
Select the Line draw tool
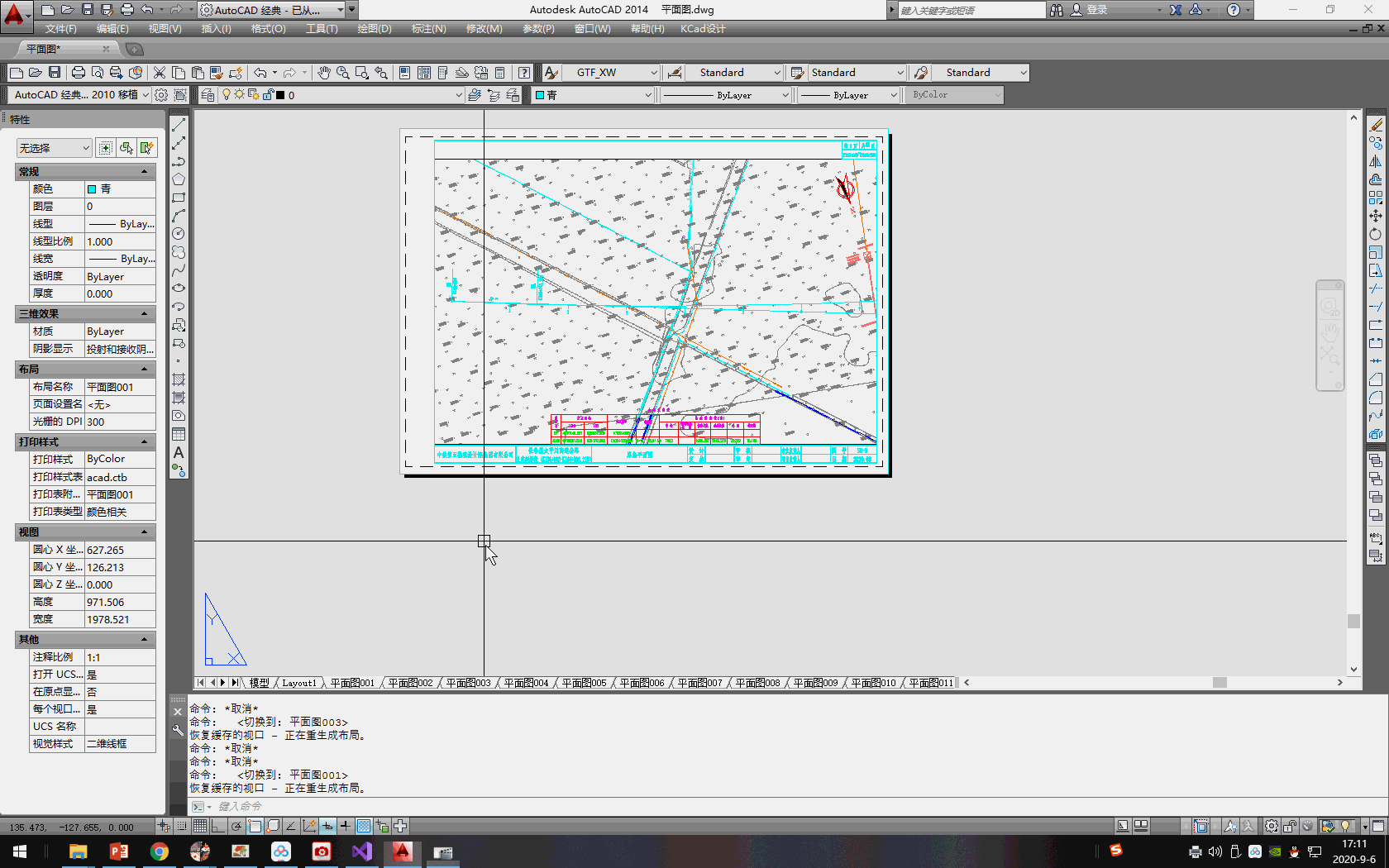click(178, 125)
